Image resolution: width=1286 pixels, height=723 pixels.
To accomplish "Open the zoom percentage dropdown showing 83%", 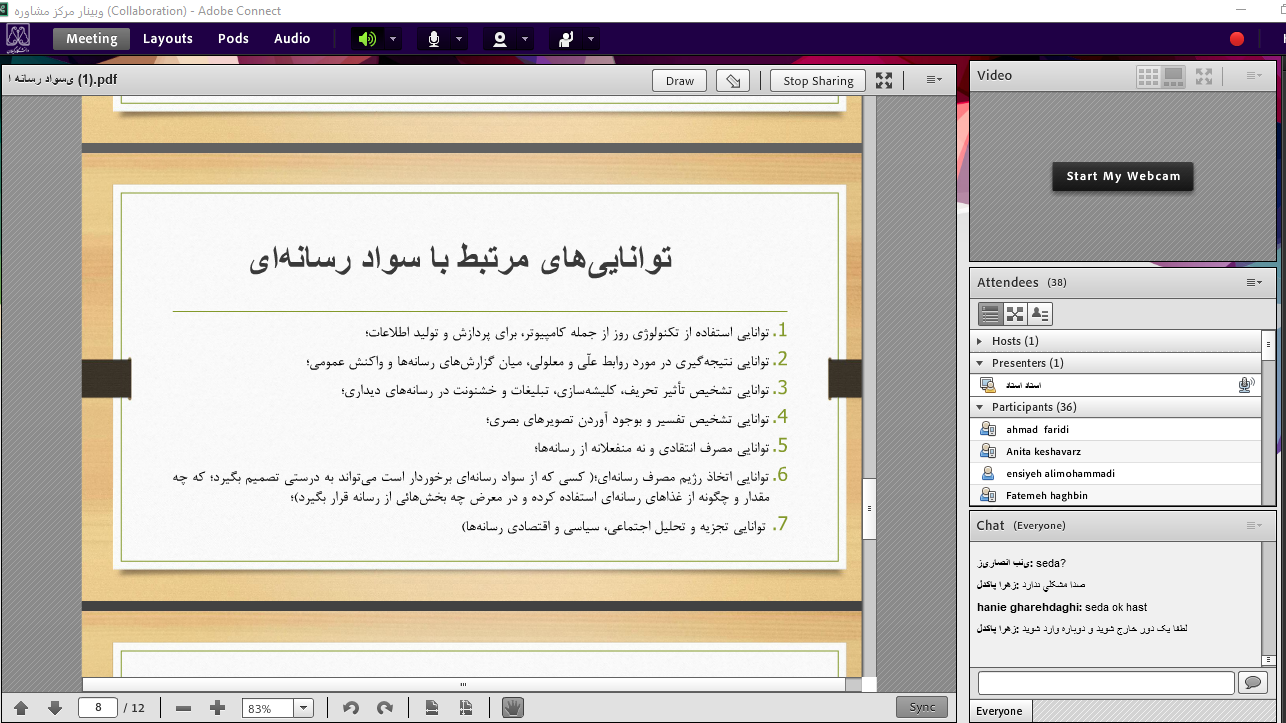I will pyautogui.click(x=303, y=708).
